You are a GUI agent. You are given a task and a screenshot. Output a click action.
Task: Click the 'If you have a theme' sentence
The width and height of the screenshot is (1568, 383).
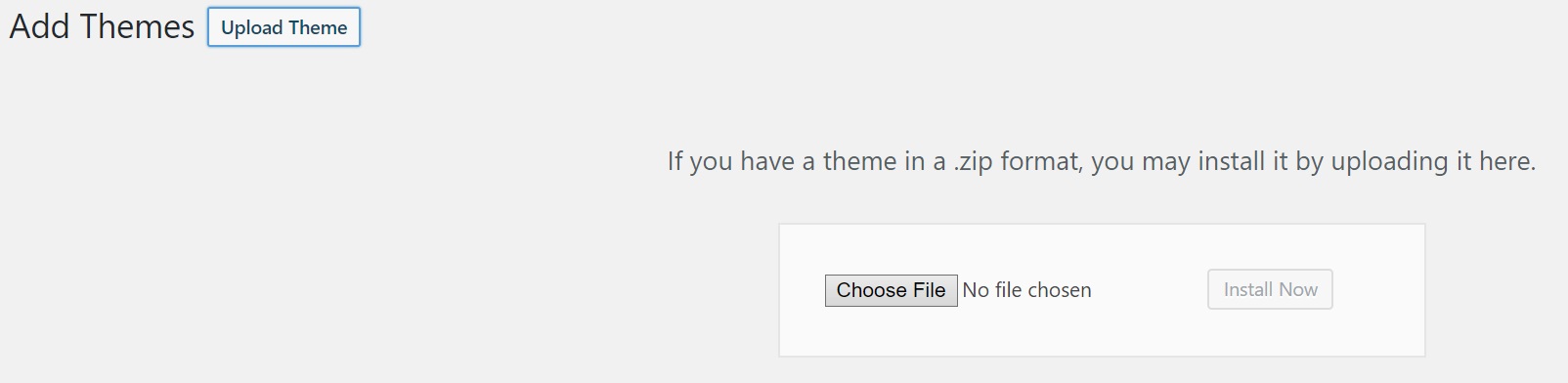point(1102,161)
